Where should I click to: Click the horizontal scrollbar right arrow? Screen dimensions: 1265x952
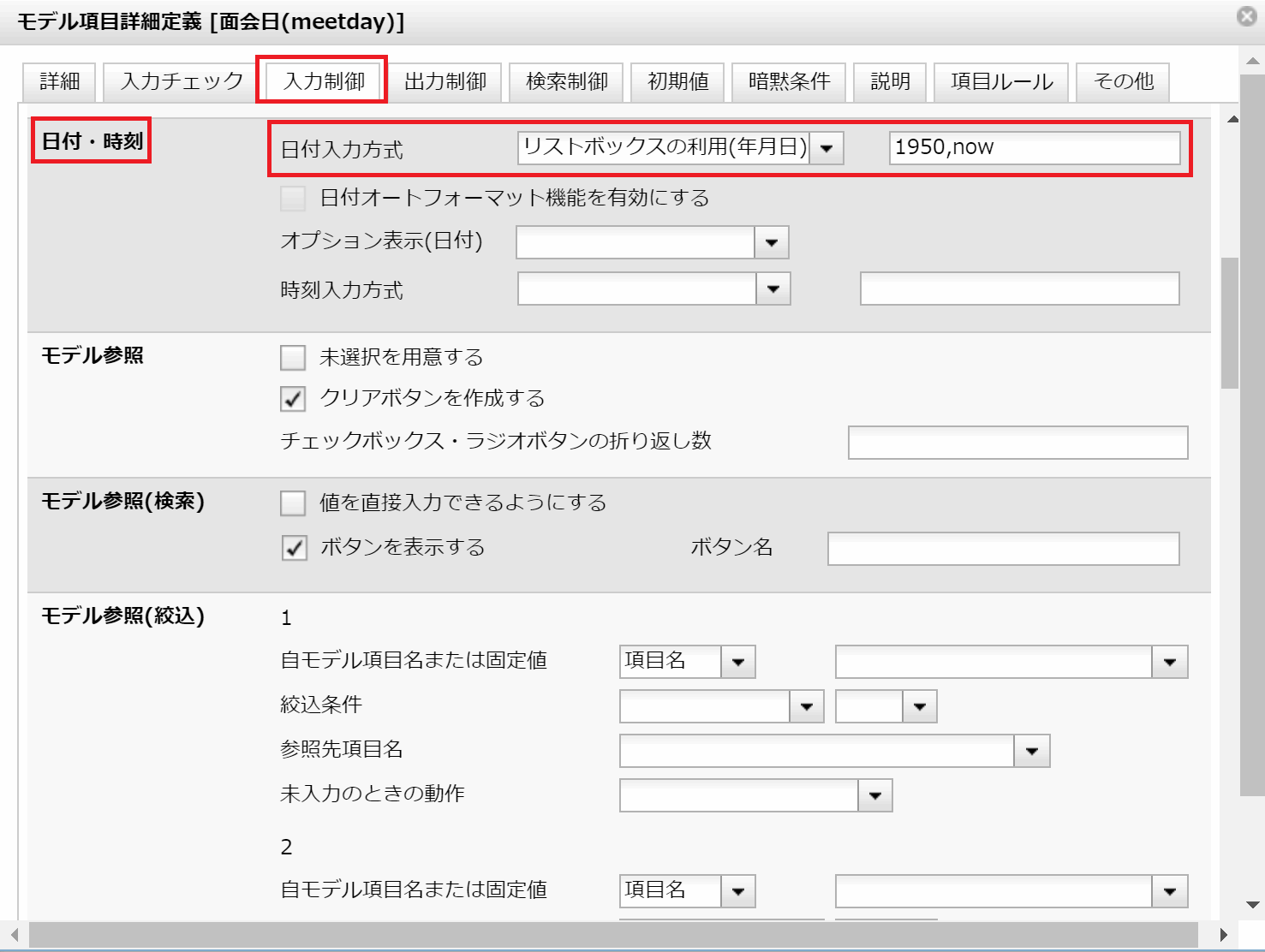(1224, 935)
